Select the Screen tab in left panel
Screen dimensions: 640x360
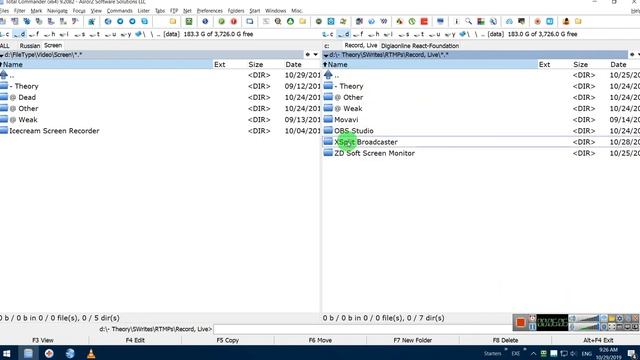click(53, 45)
